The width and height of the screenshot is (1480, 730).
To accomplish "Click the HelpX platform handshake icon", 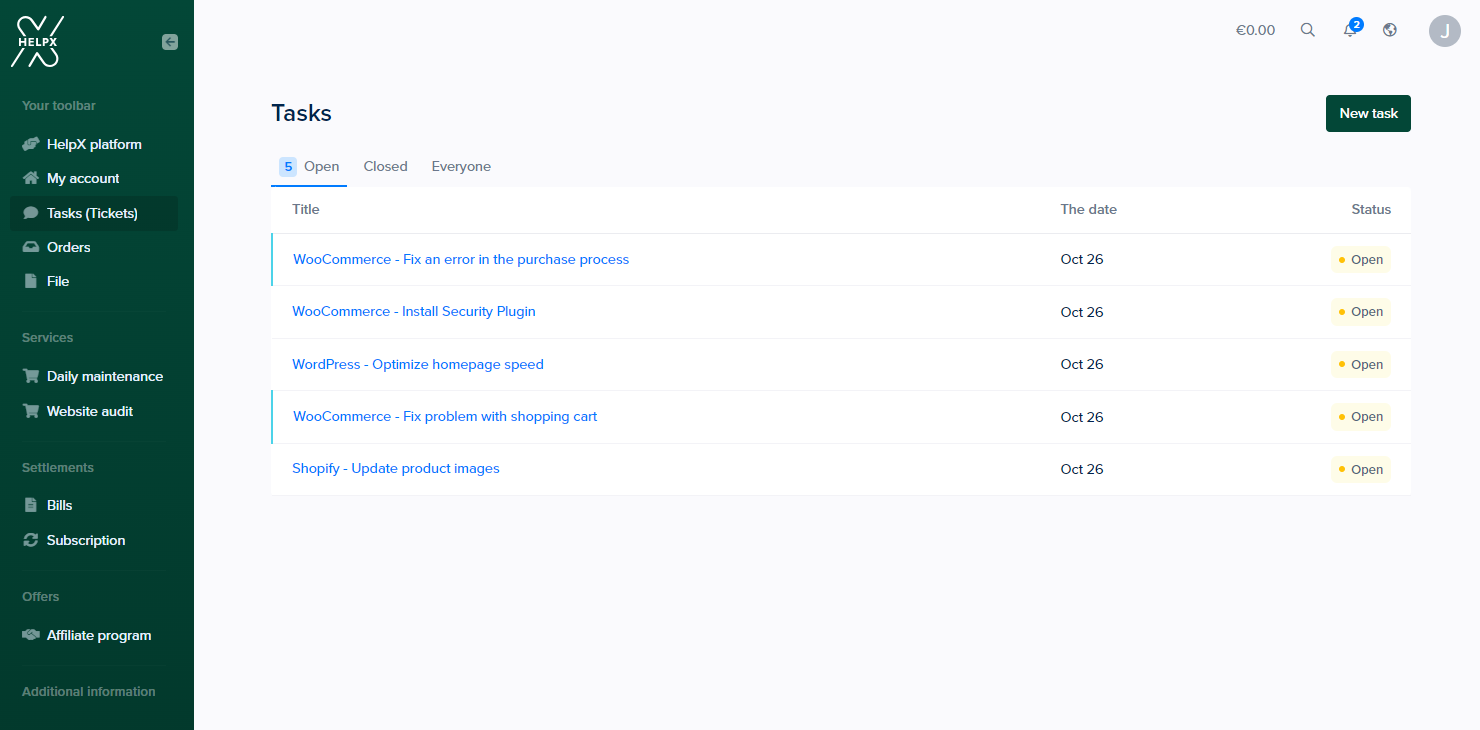I will [31, 144].
